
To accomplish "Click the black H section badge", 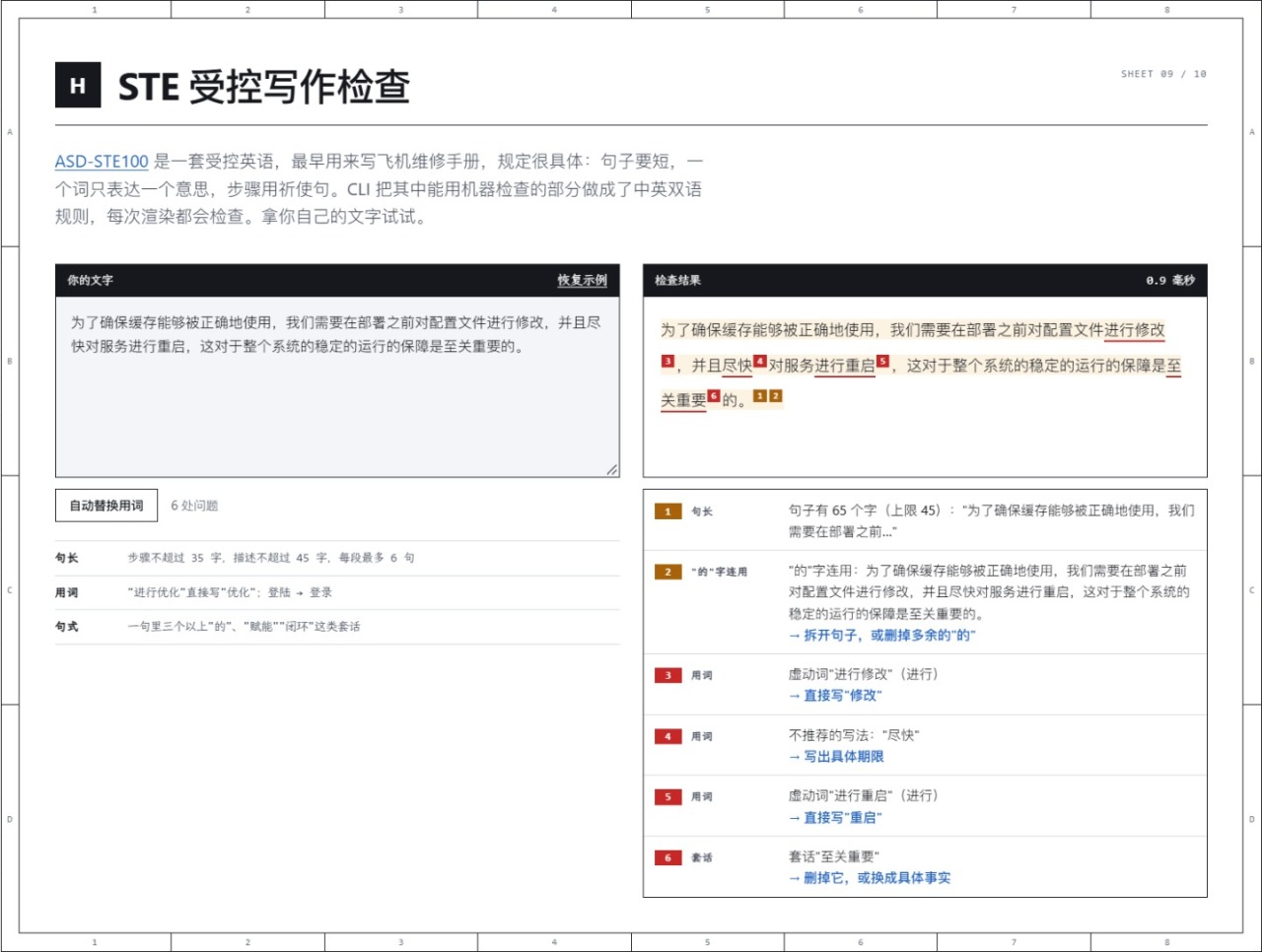I will coord(78,85).
